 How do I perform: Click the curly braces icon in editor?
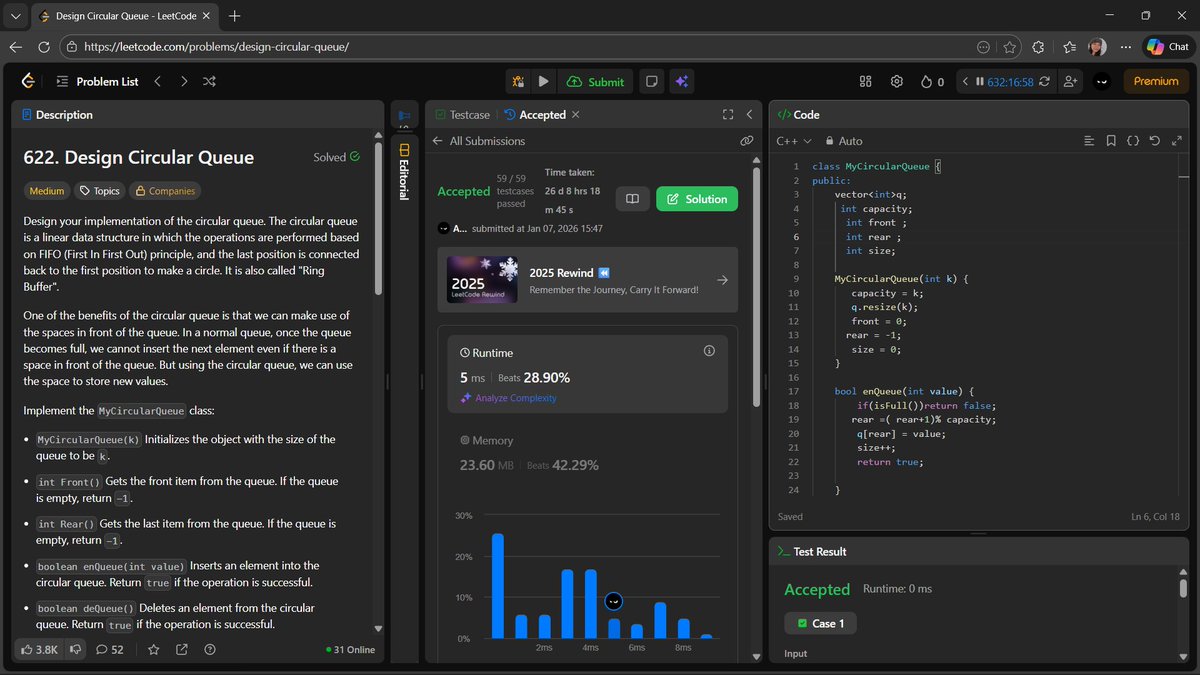coord(1133,141)
